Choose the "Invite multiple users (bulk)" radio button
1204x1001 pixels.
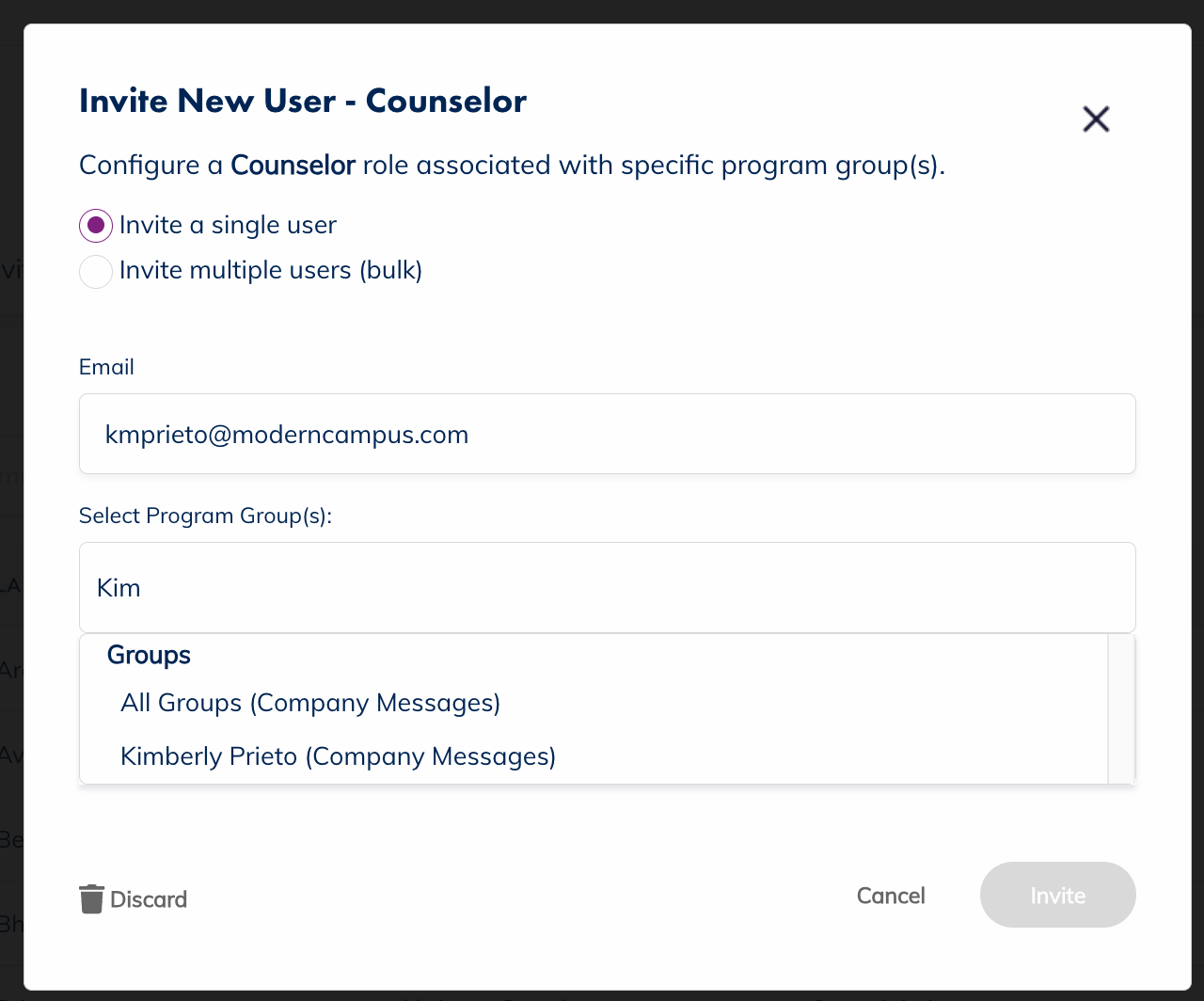[96, 272]
